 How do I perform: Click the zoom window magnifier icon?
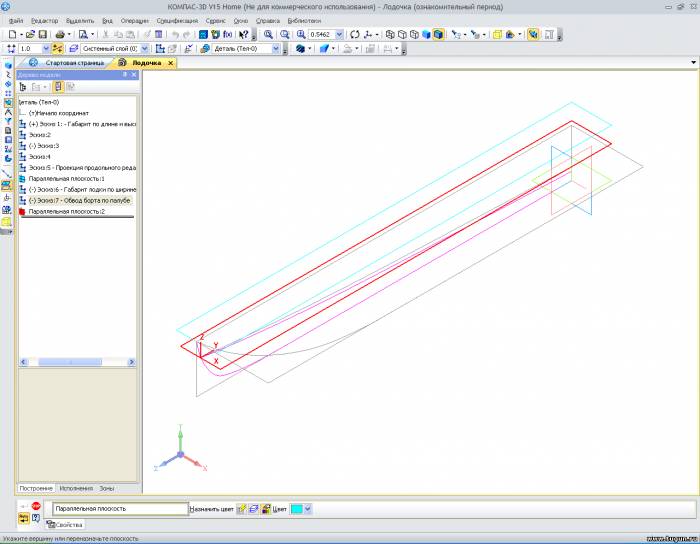coord(268,34)
